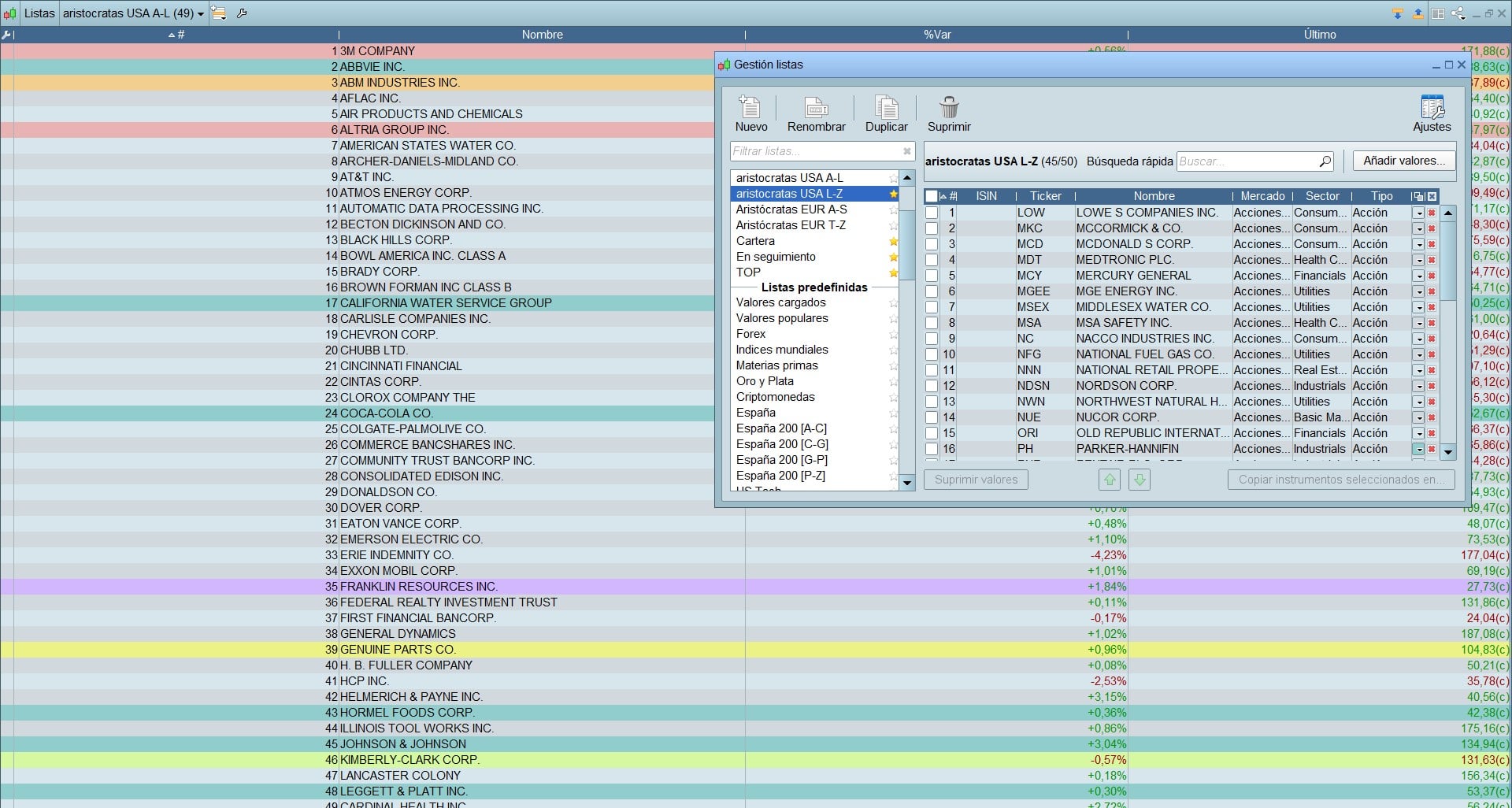This screenshot has width=1512, height=808.
Task: Select the MIDDLESEX WATER CO. checkbox
Action: (x=932, y=307)
